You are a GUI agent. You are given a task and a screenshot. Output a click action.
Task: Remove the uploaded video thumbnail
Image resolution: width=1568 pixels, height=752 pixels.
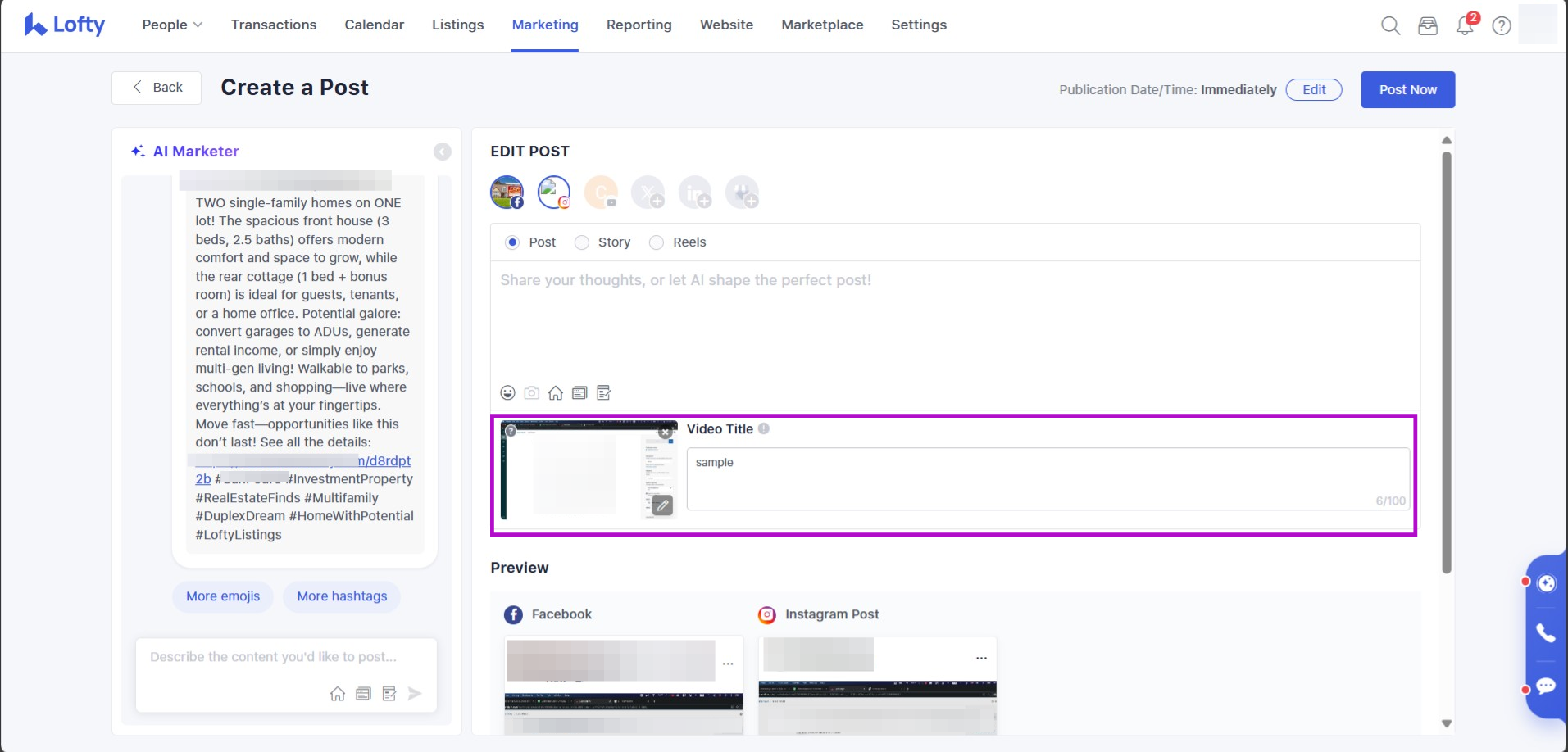coord(666,432)
